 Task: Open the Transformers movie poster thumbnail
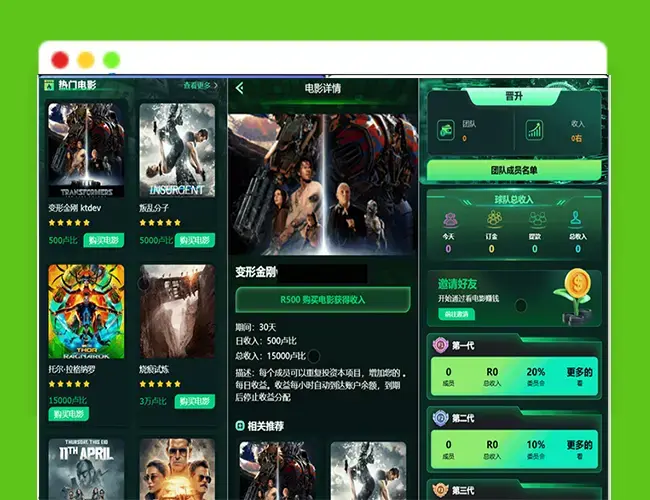[x=86, y=150]
